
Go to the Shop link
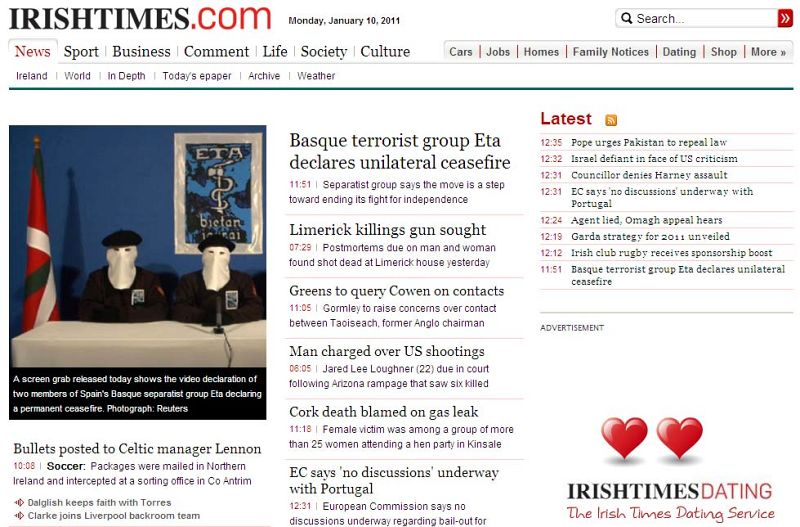click(x=723, y=52)
